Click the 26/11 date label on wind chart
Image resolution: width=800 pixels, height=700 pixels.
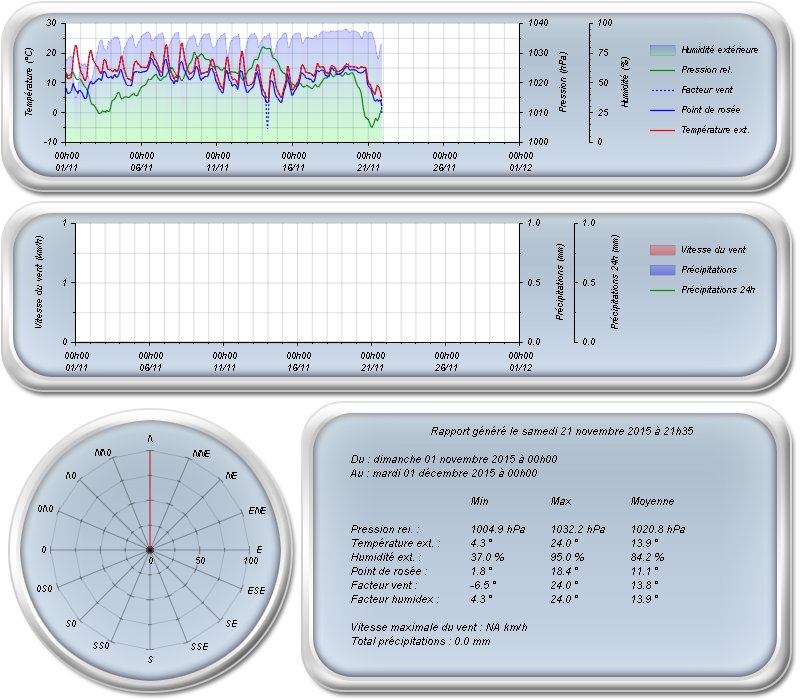[x=446, y=368]
